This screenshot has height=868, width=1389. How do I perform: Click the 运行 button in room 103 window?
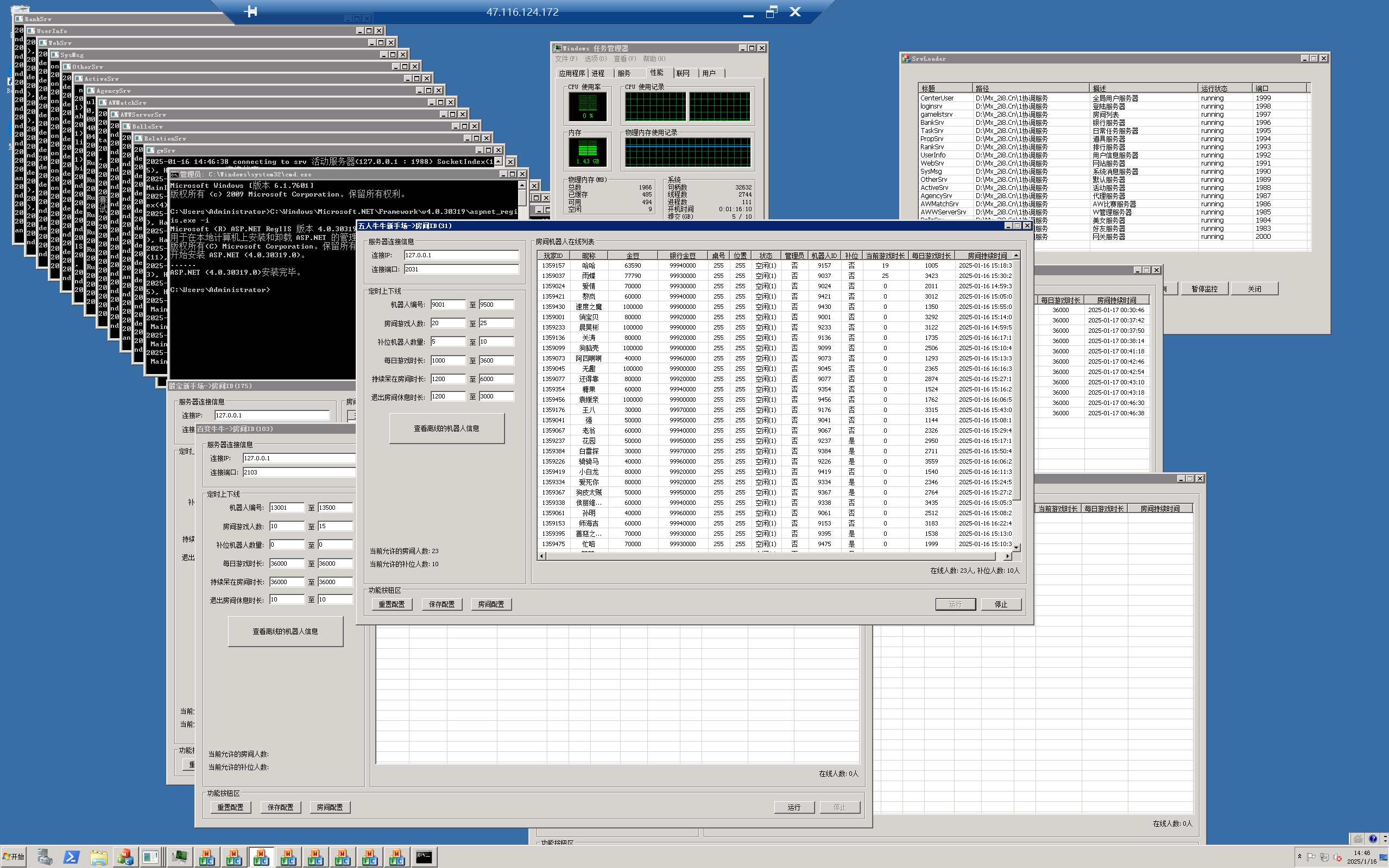pos(794,807)
